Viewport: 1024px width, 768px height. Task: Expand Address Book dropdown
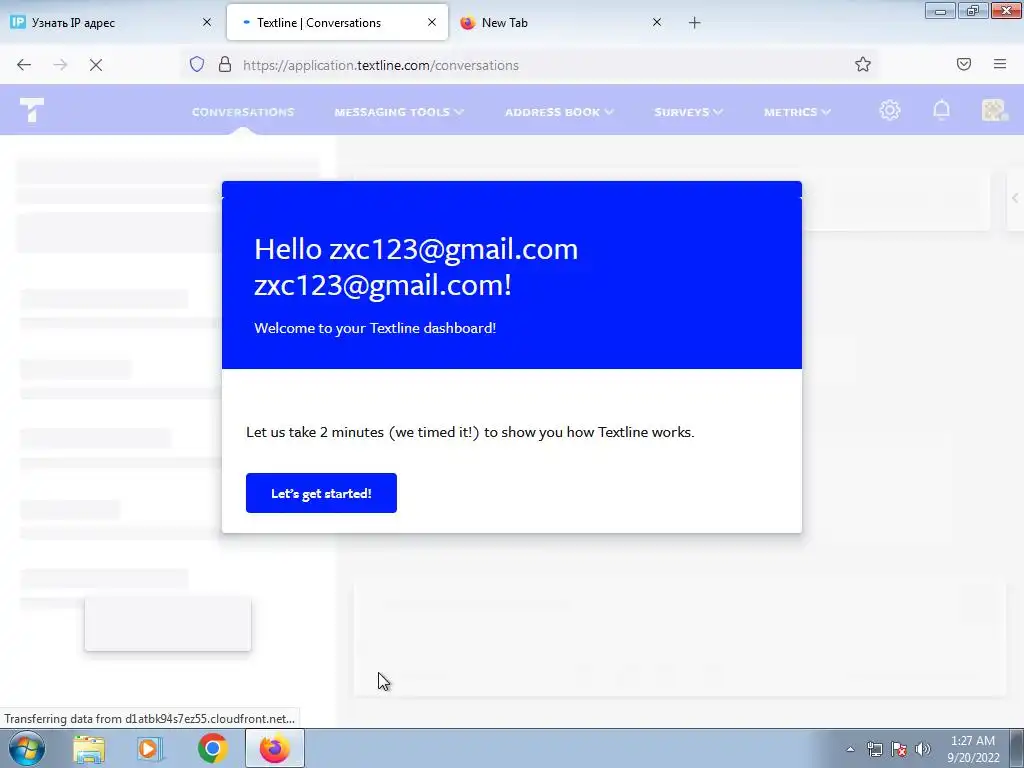tap(559, 112)
